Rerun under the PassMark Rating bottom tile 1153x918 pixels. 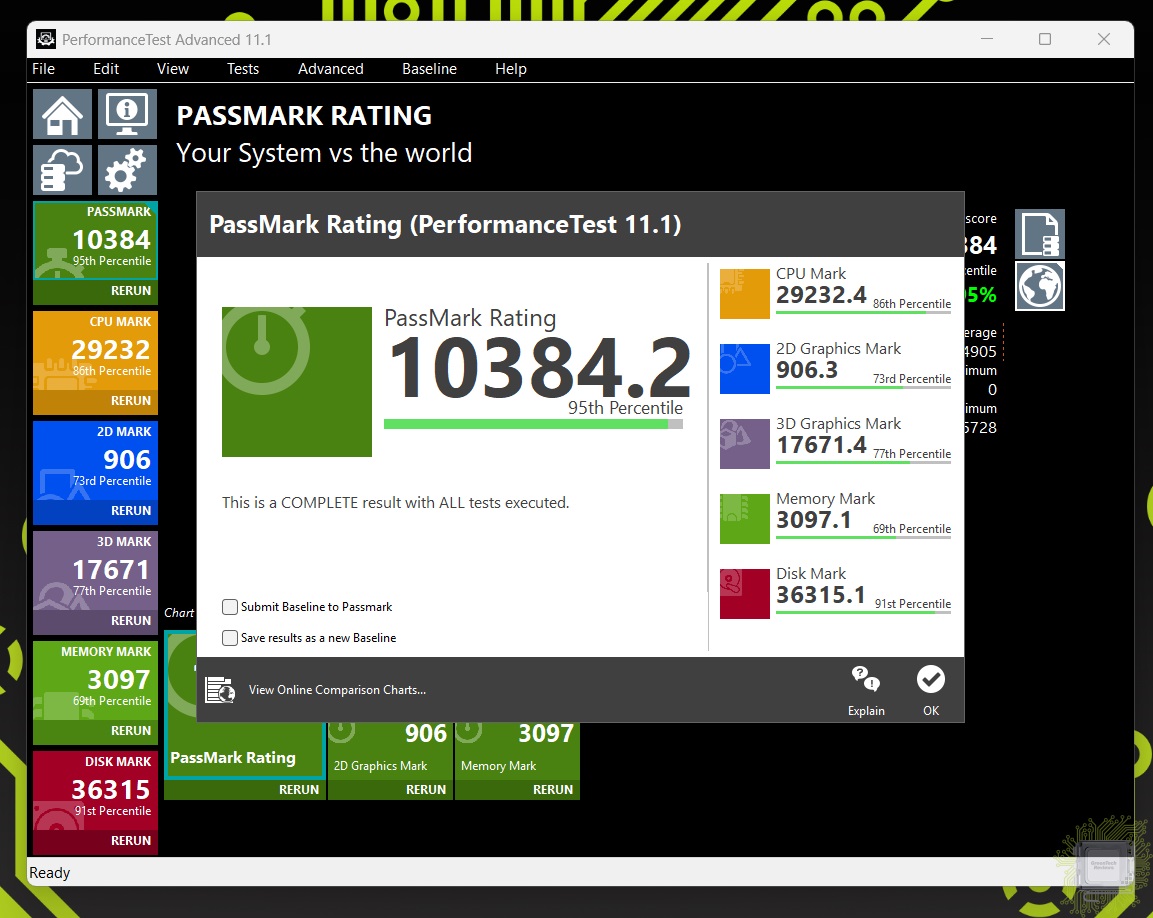click(x=299, y=789)
